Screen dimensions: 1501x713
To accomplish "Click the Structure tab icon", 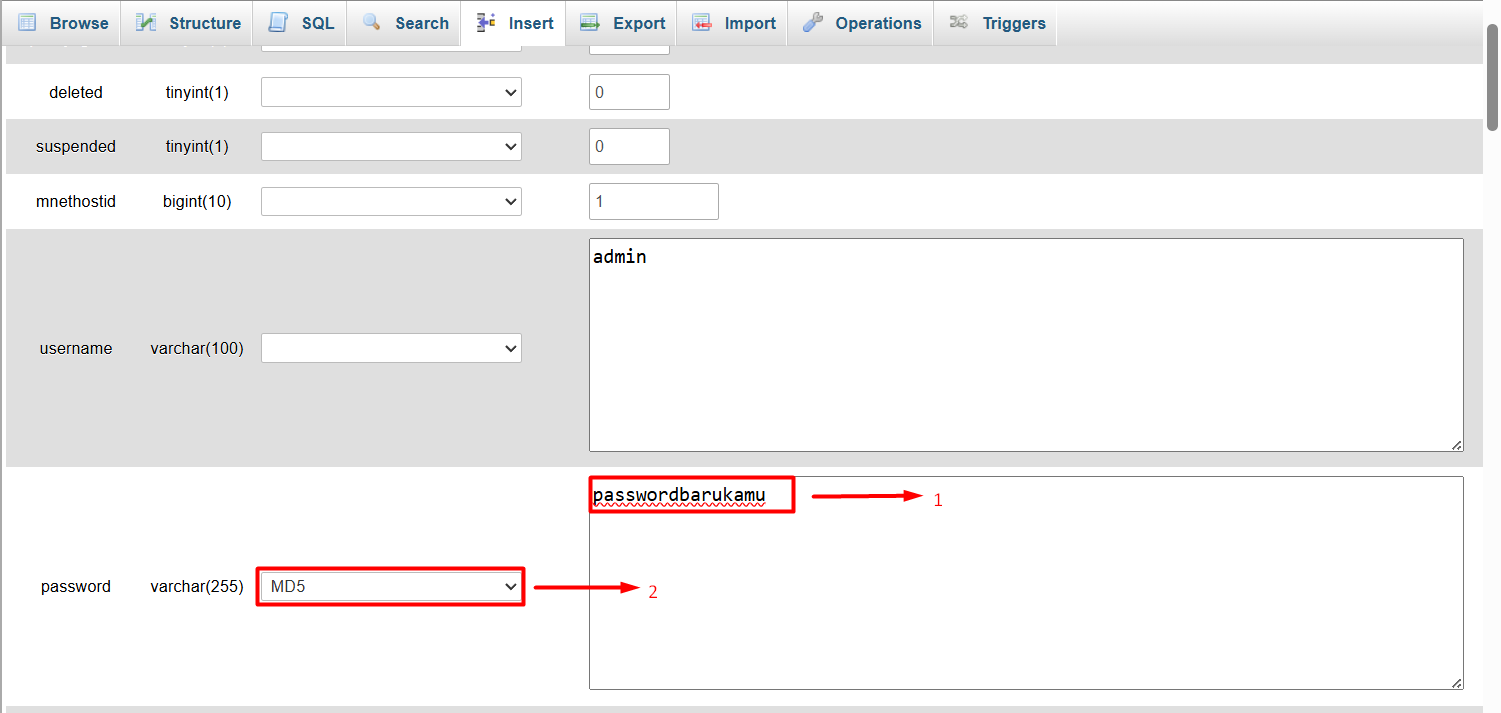I will [146, 23].
